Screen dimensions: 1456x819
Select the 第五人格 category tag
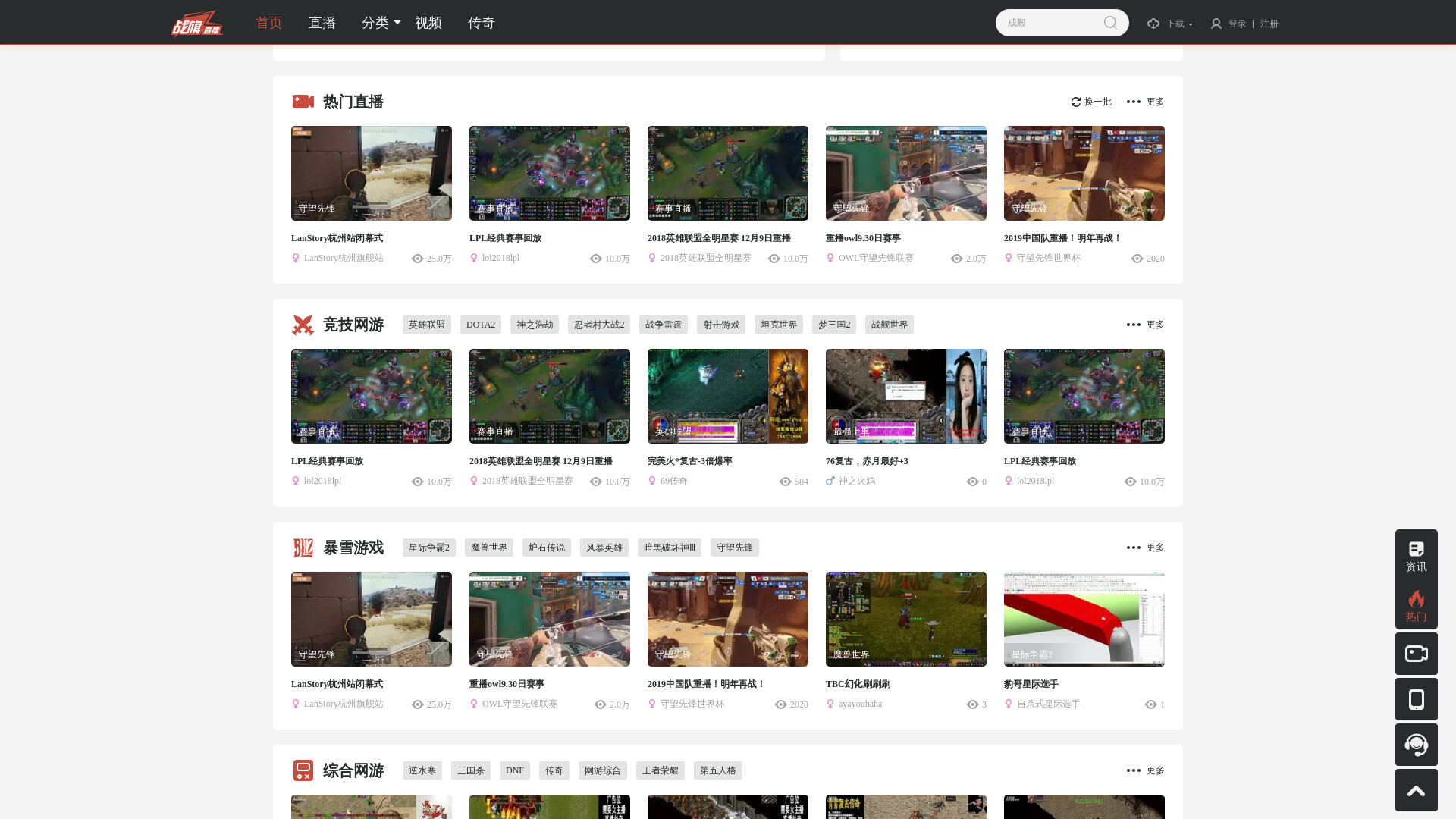click(x=718, y=770)
